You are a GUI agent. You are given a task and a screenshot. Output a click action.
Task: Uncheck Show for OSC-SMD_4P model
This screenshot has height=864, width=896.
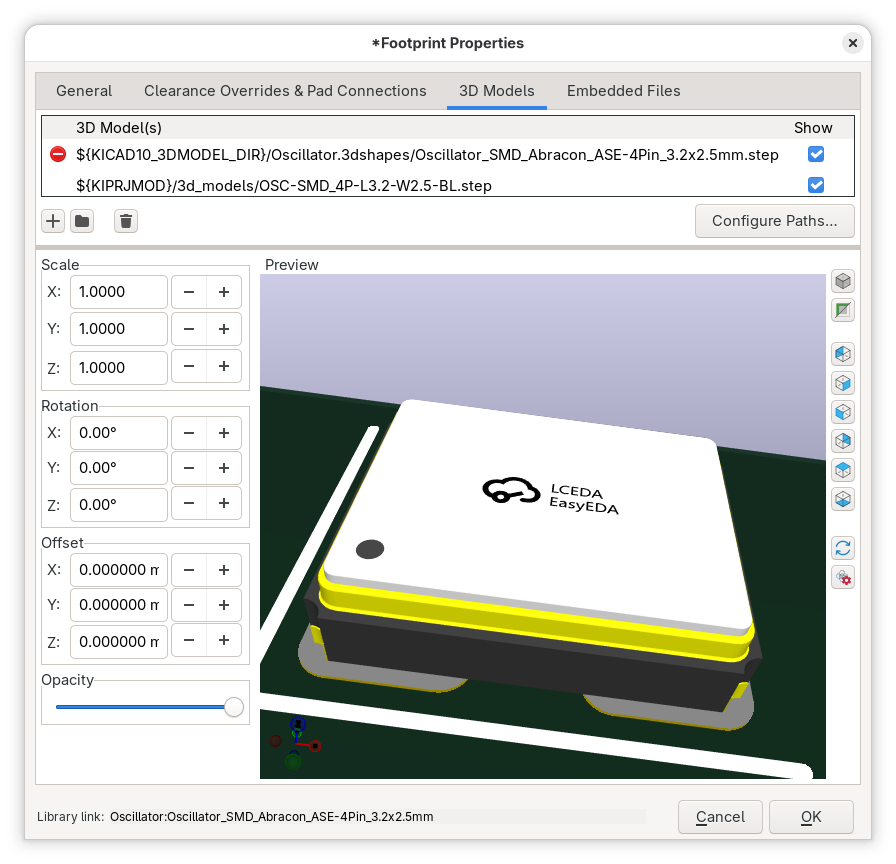(816, 185)
